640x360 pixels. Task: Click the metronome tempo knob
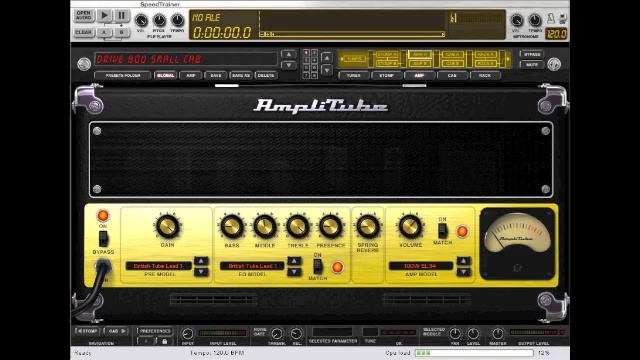[535, 20]
